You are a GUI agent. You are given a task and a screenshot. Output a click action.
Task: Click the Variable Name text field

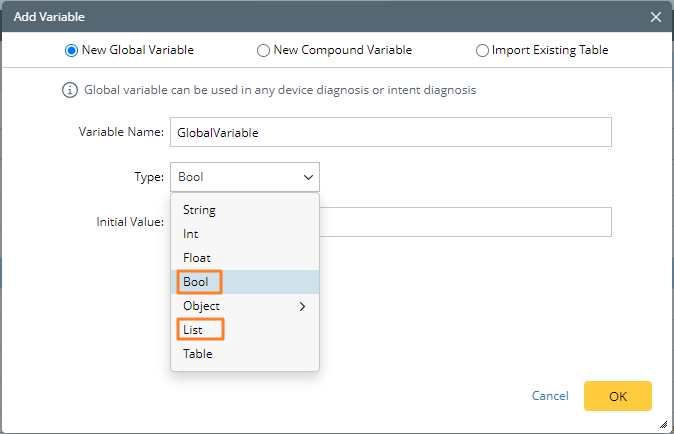[x=390, y=132]
